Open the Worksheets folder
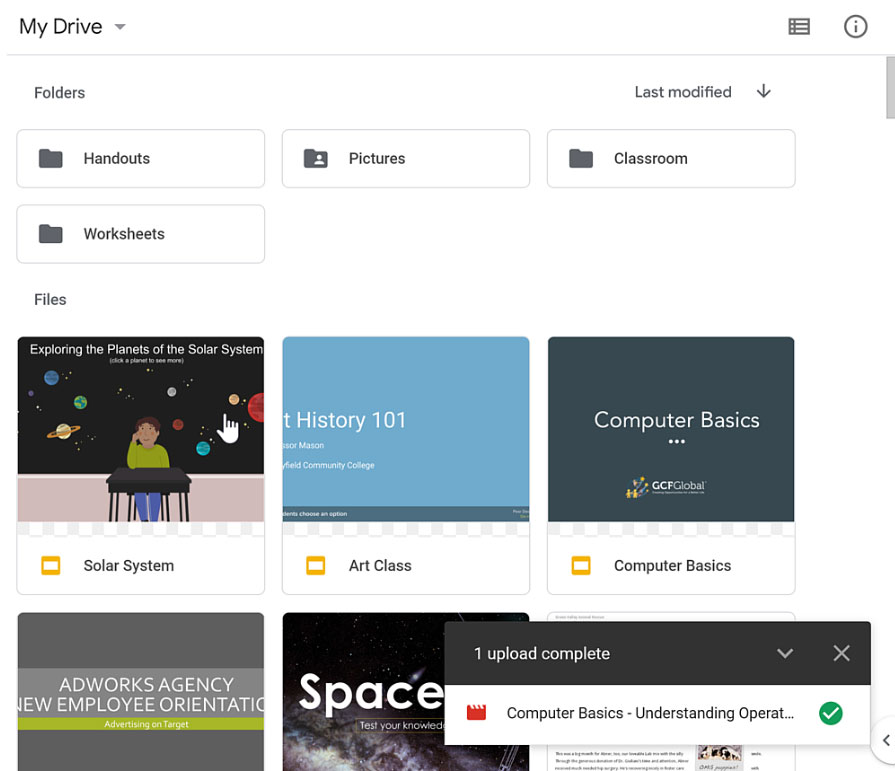This screenshot has height=771, width=895. pos(140,234)
